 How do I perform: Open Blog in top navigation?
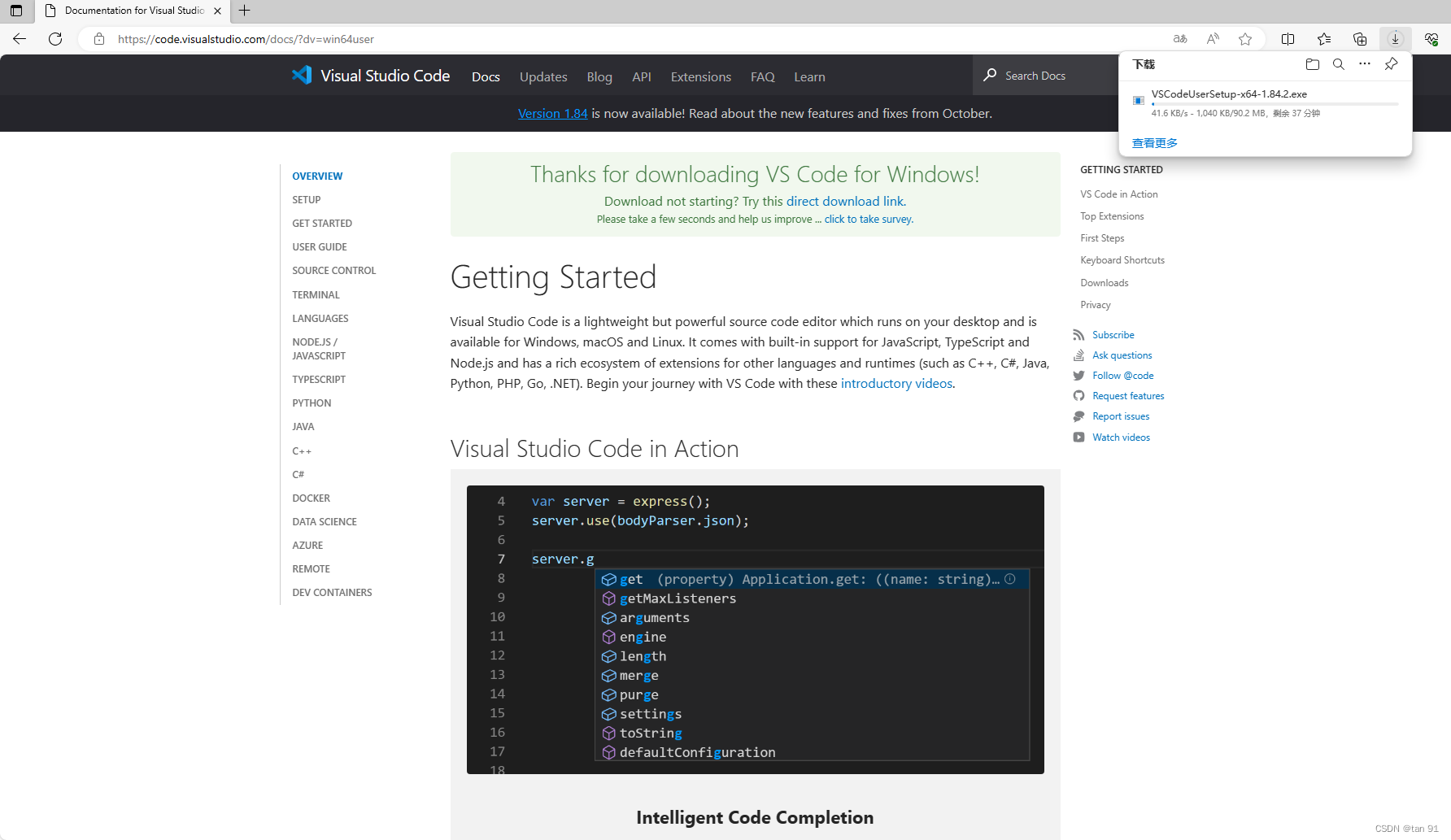[599, 76]
